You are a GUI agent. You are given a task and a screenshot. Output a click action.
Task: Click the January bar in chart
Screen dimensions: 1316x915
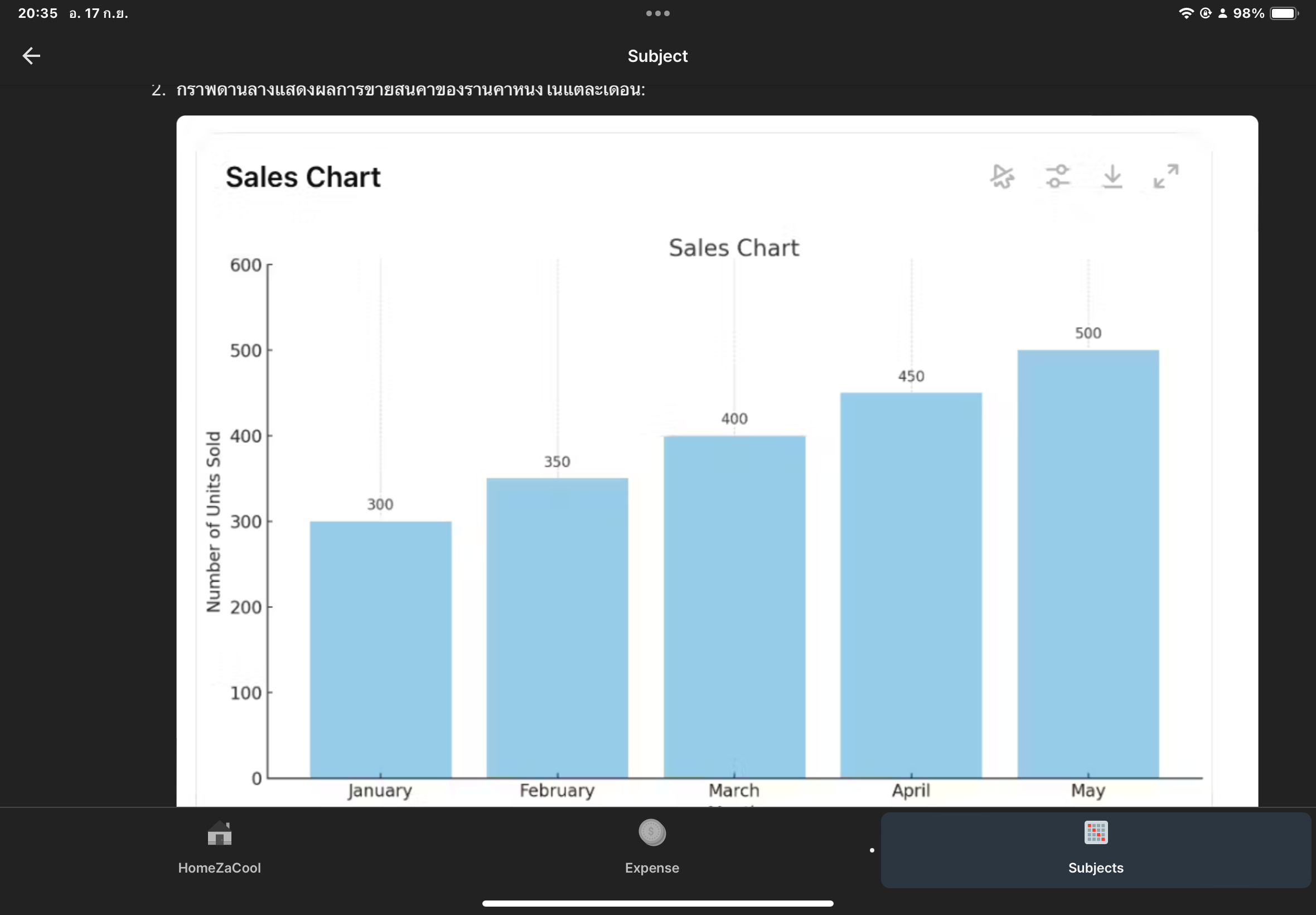380,649
